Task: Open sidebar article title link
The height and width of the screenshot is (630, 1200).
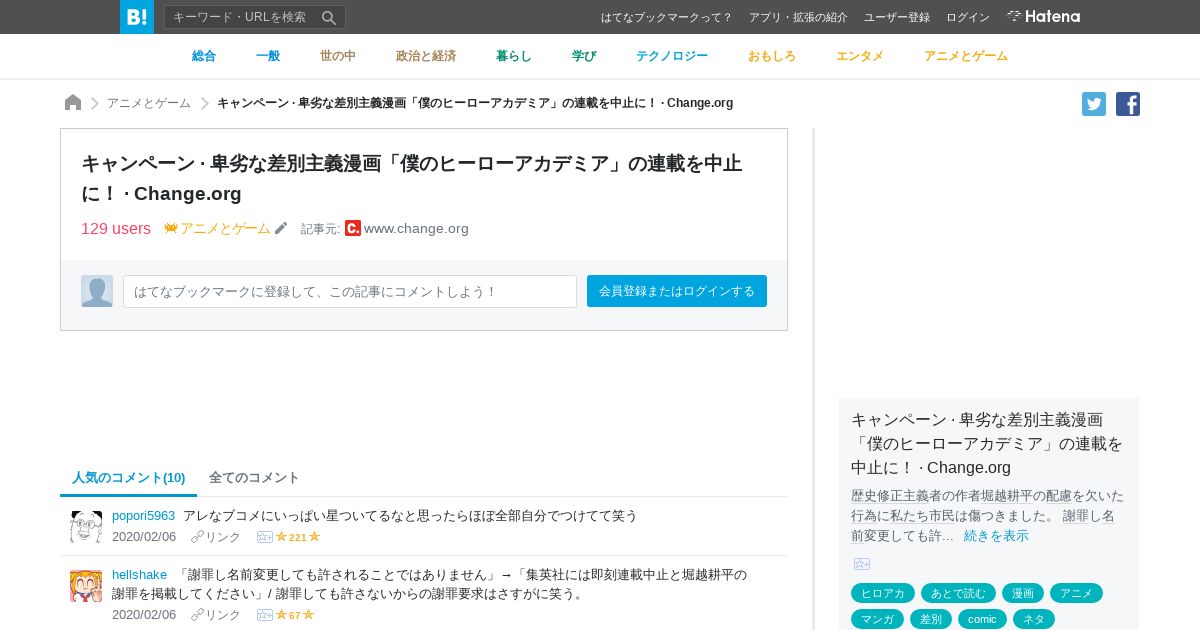Action: tap(987, 443)
